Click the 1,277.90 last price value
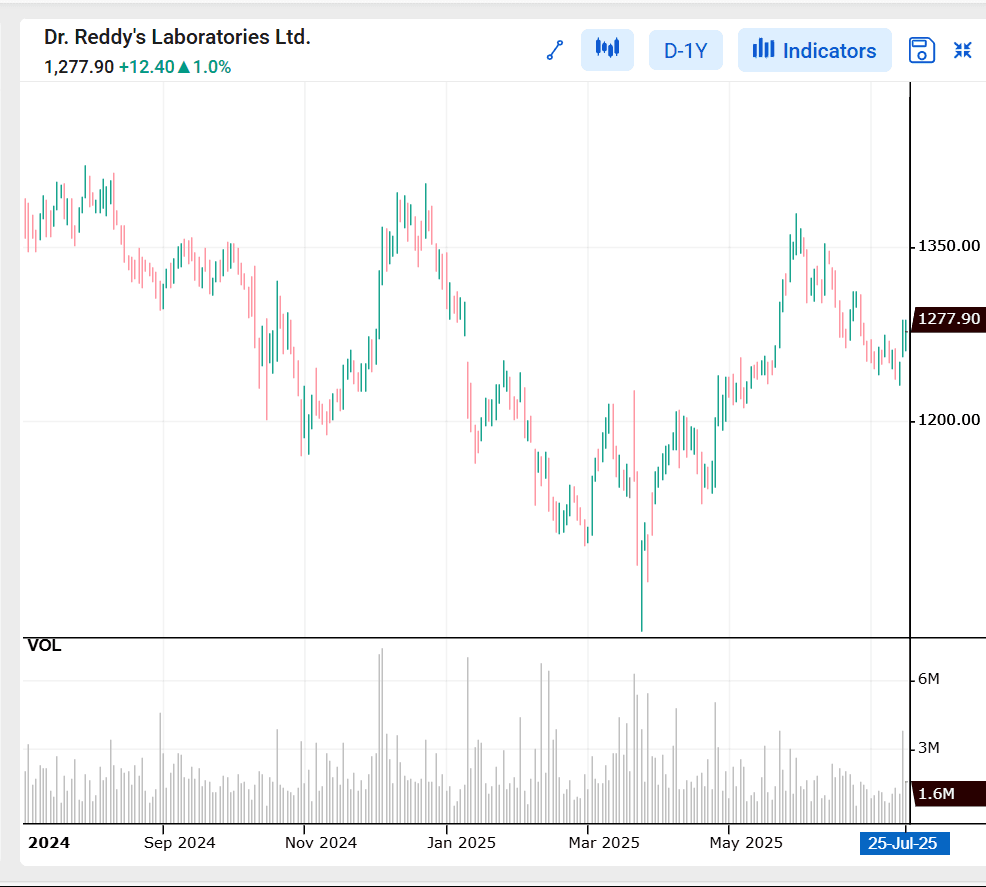Viewport: 986px width, 887px height. pos(79,67)
